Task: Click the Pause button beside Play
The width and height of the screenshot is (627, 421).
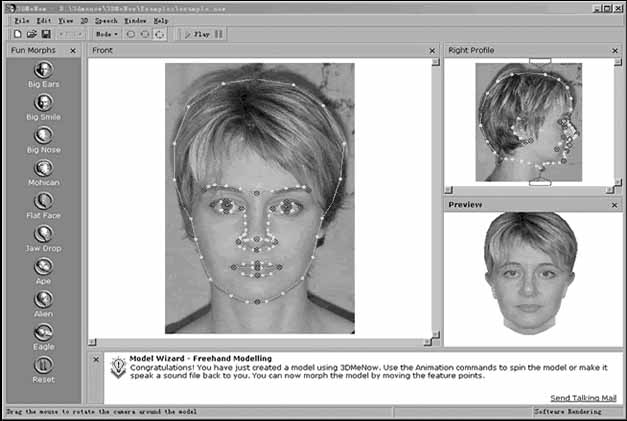Action: click(220, 34)
